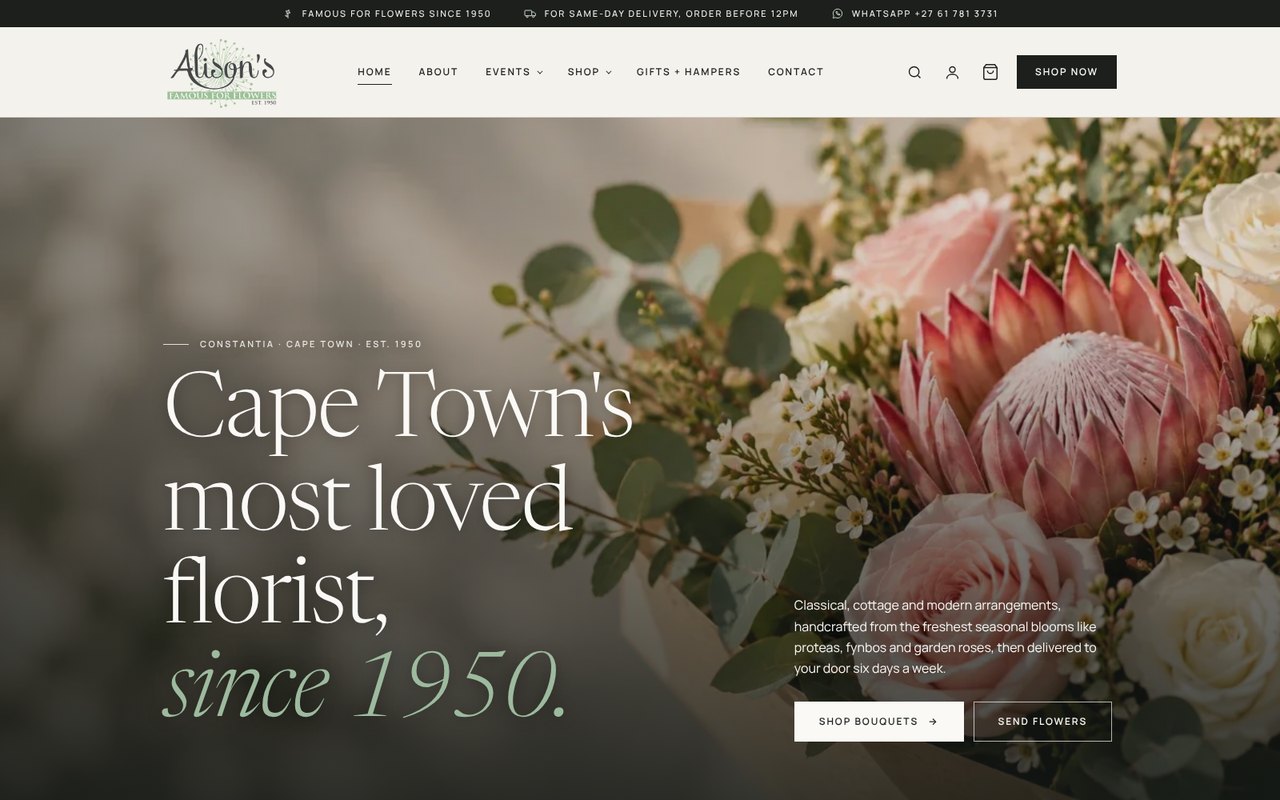Viewport: 1280px width, 800px height.
Task: Click Alison's Famous for Flowers logo
Action: point(222,72)
